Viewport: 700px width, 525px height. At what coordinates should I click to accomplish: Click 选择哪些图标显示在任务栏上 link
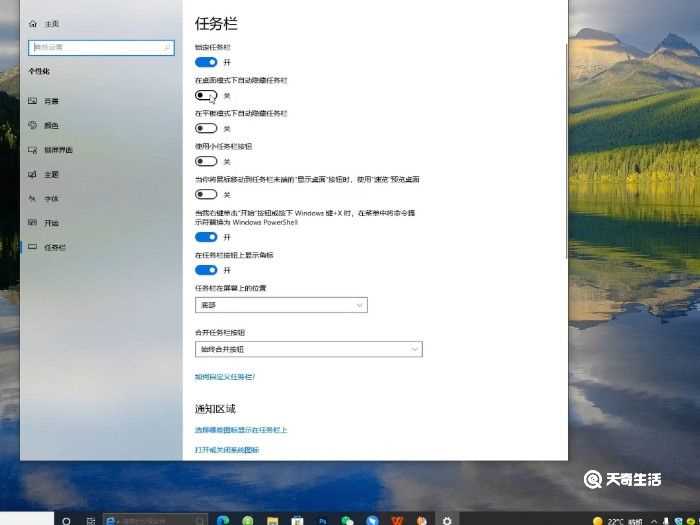(x=241, y=430)
